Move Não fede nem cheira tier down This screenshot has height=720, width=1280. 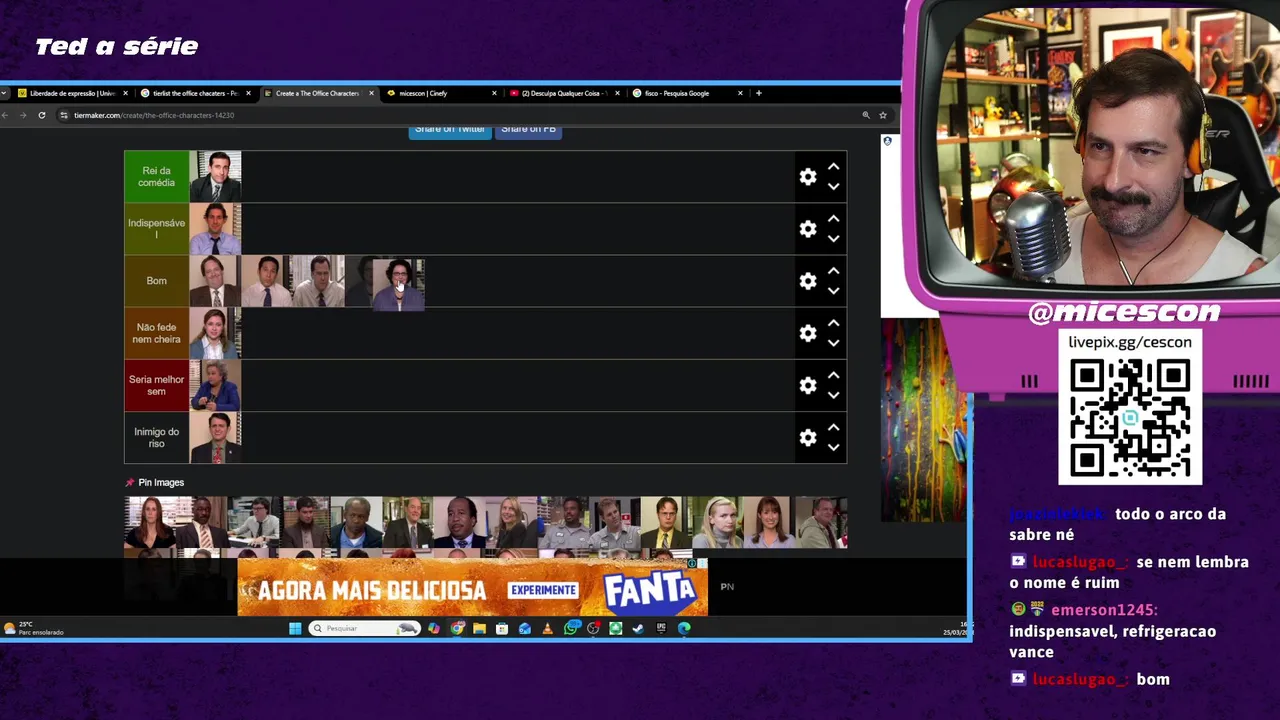point(833,343)
